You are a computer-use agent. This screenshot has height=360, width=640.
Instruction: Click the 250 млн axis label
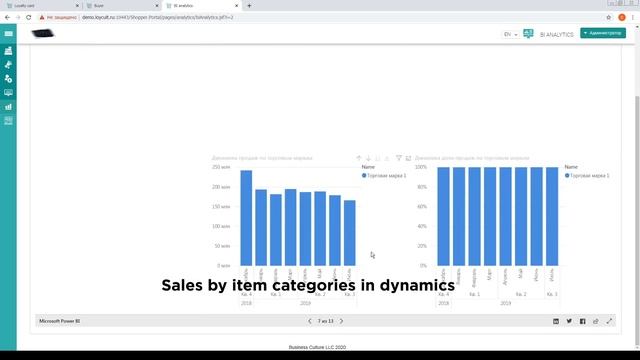pyautogui.click(x=221, y=167)
